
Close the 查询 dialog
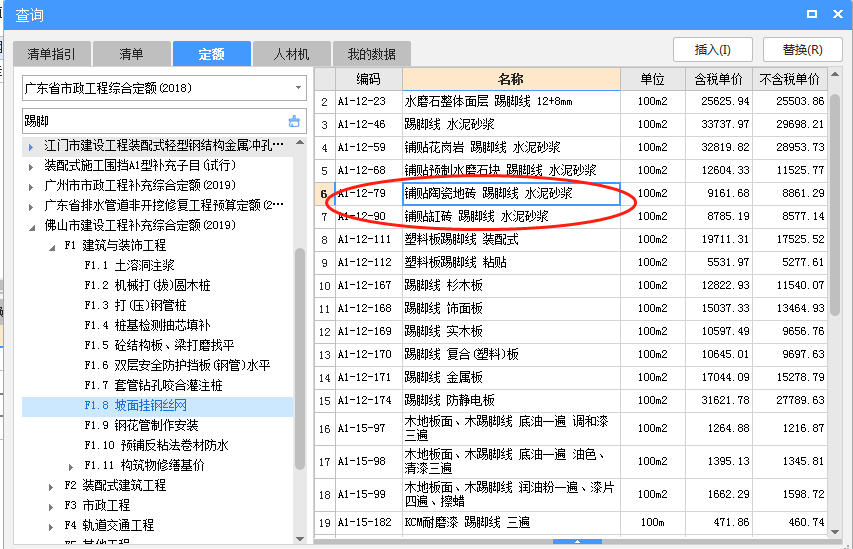(838, 14)
